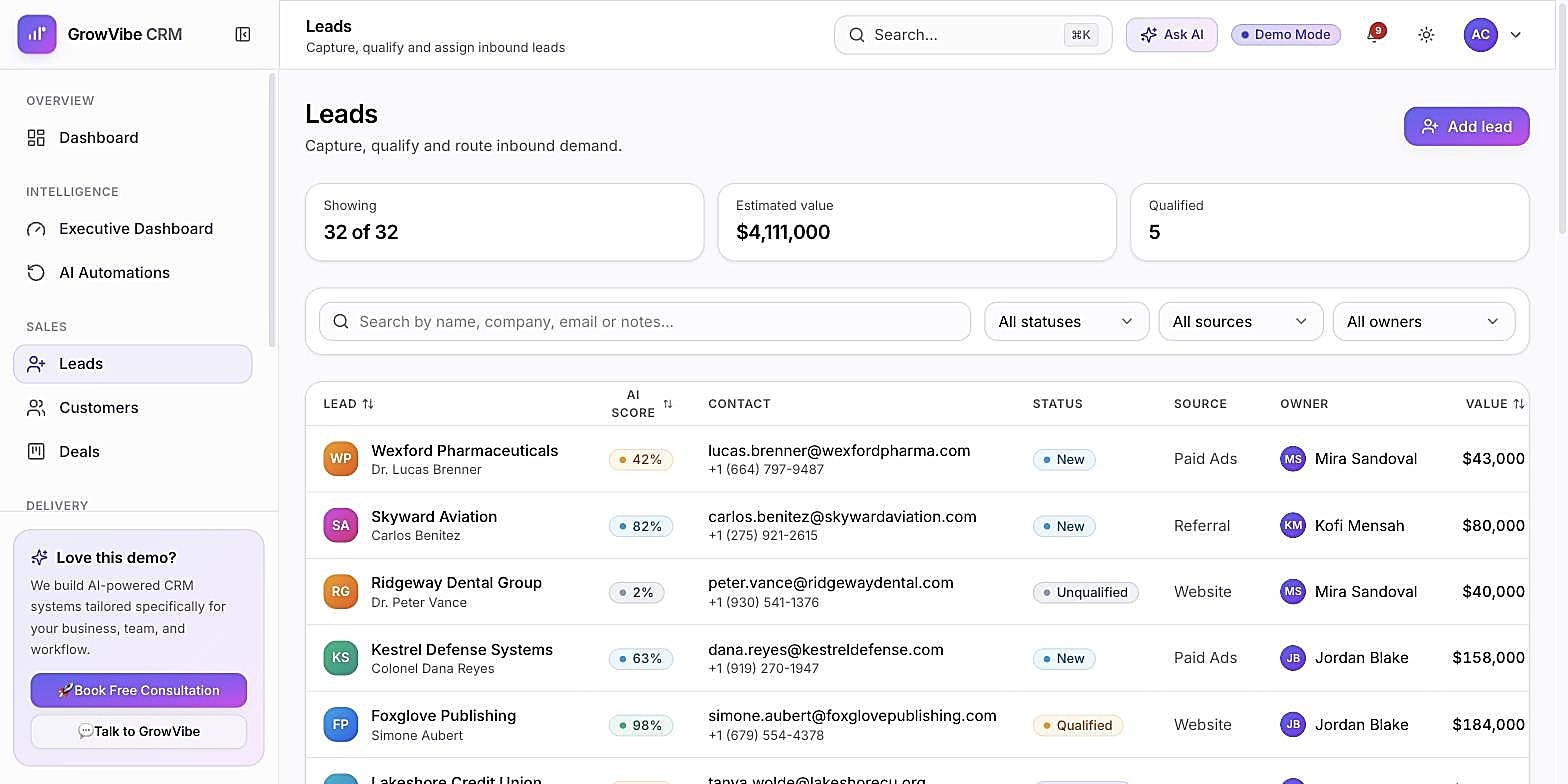Open Dashboard in sidebar
1568x784 pixels.
click(x=133, y=138)
